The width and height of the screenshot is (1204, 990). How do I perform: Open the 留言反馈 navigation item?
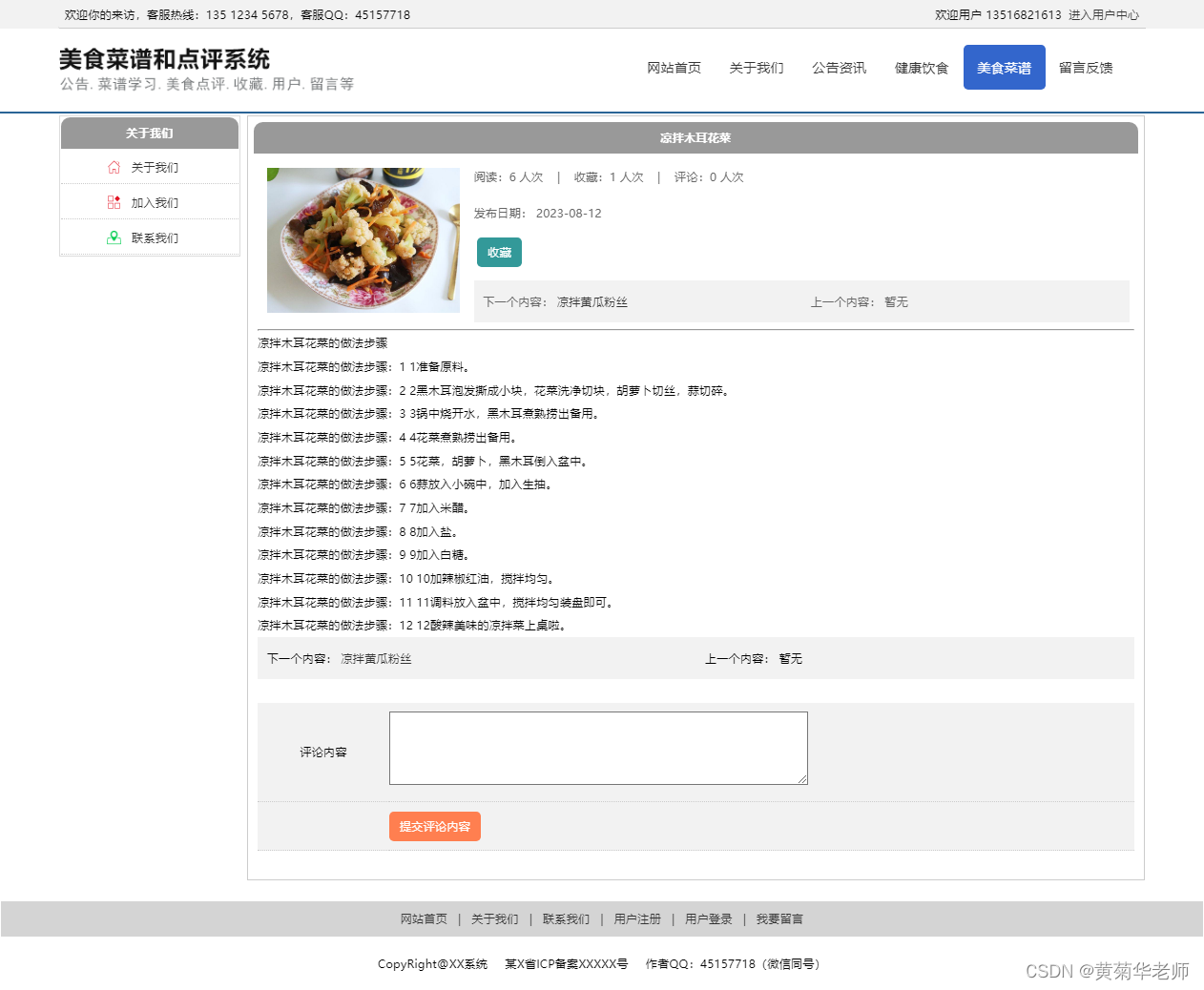coord(1086,68)
